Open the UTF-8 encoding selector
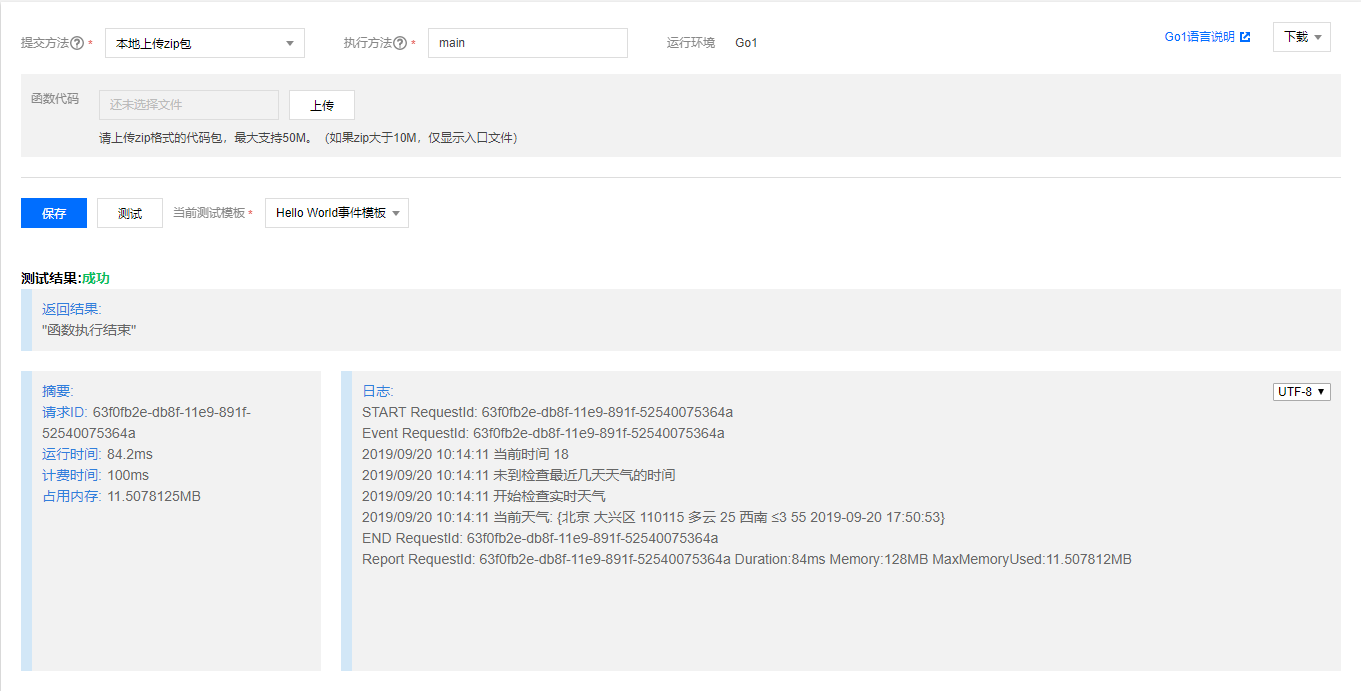 (x=1302, y=392)
